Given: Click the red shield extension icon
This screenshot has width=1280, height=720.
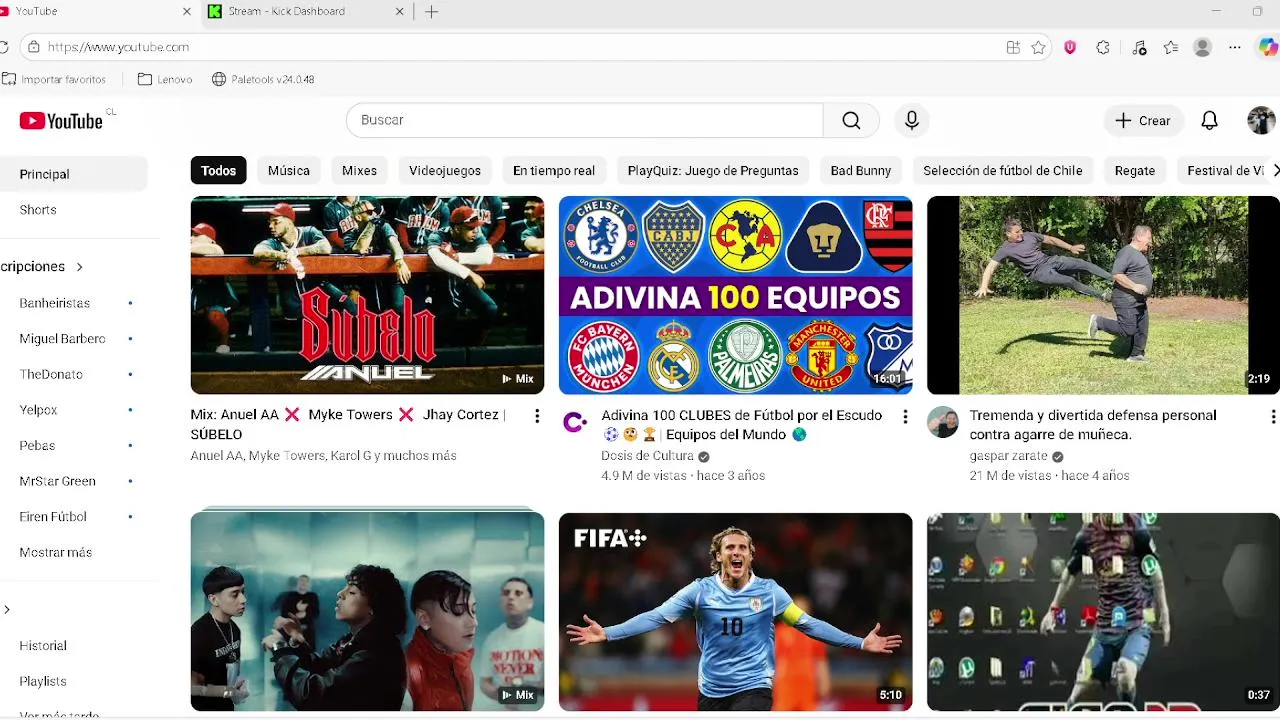Looking at the screenshot, I should [x=1070, y=47].
